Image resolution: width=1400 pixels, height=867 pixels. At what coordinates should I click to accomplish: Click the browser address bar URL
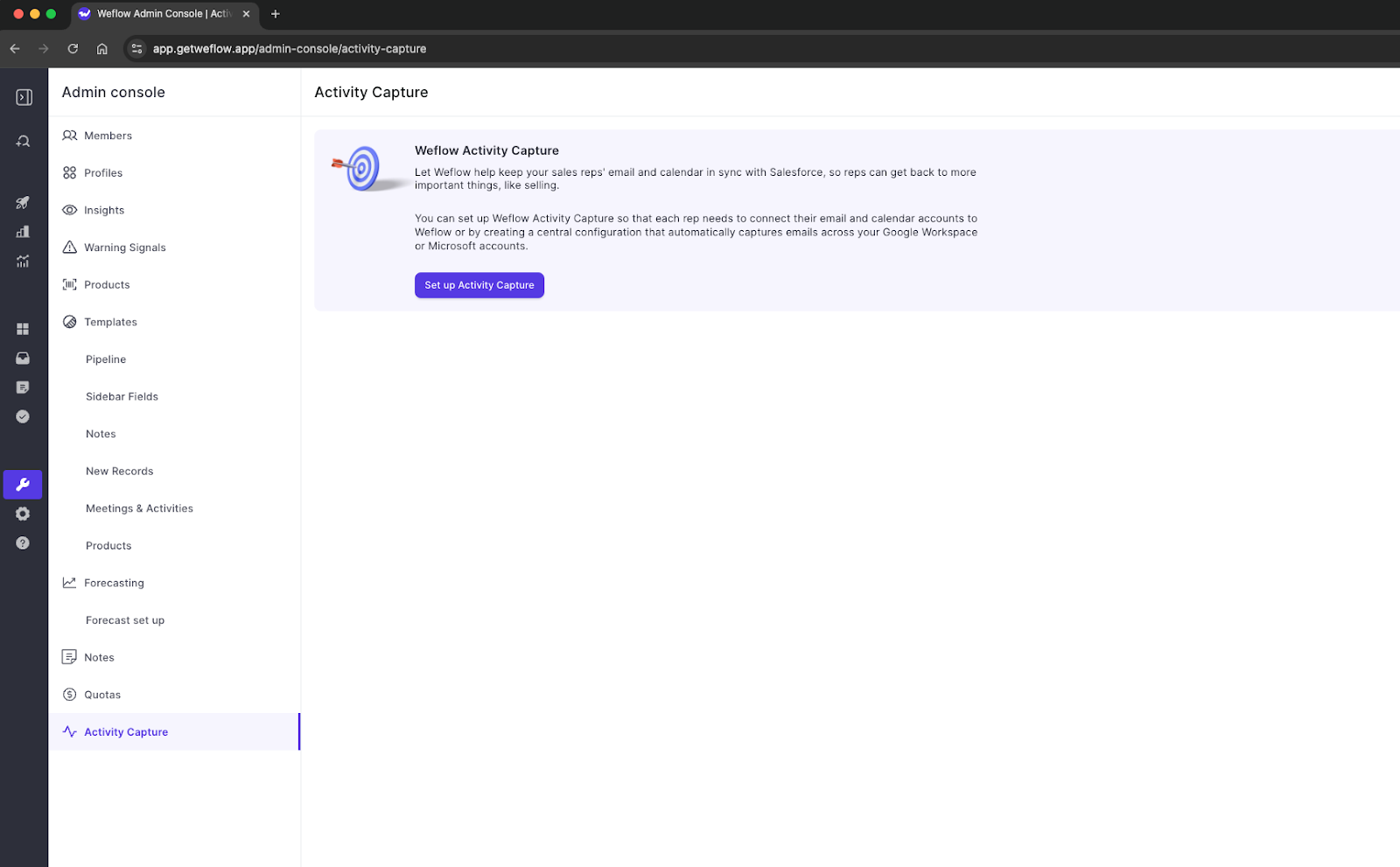[x=290, y=49]
